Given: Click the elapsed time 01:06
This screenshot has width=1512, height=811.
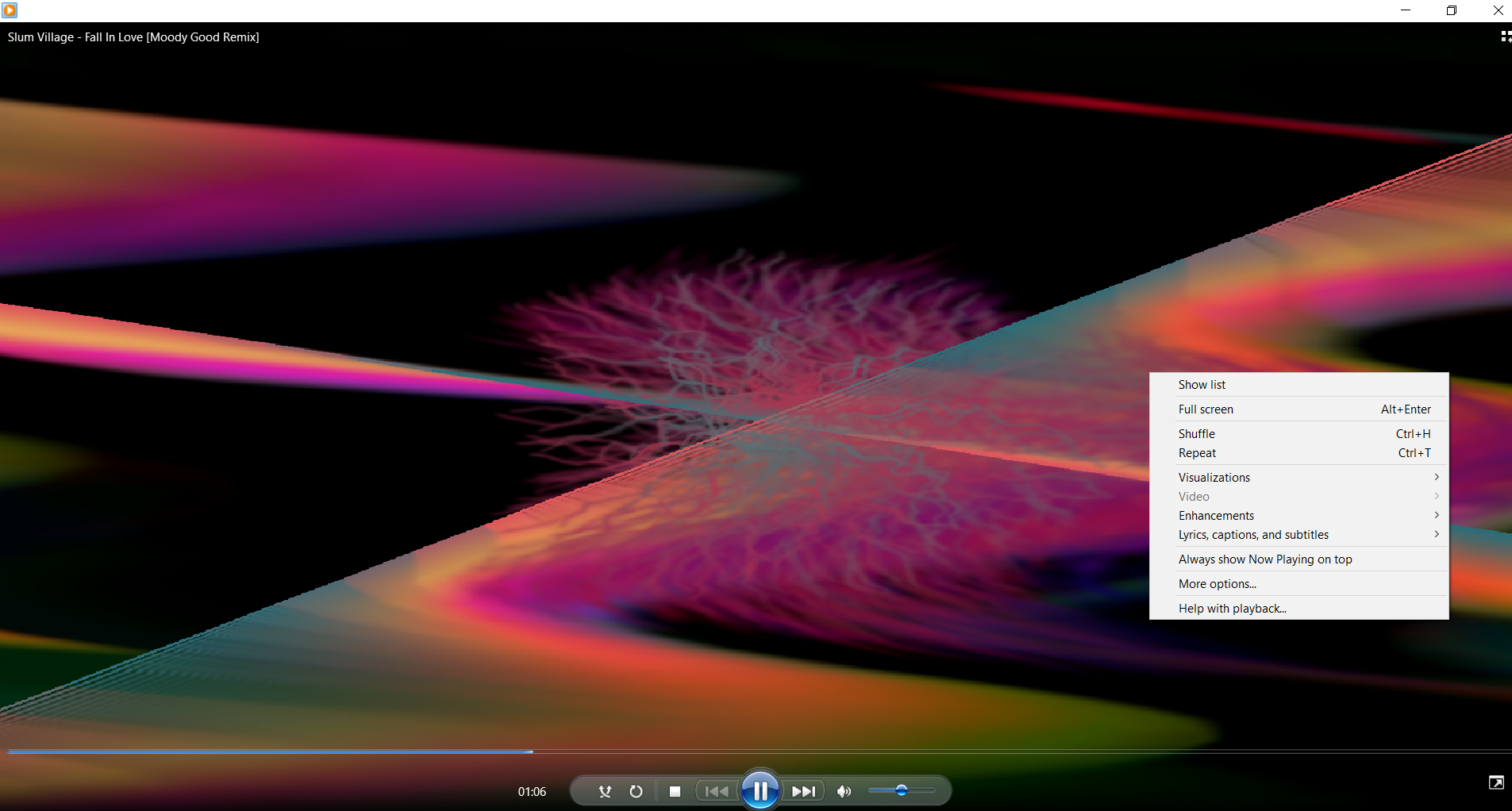Looking at the screenshot, I should coord(532,792).
